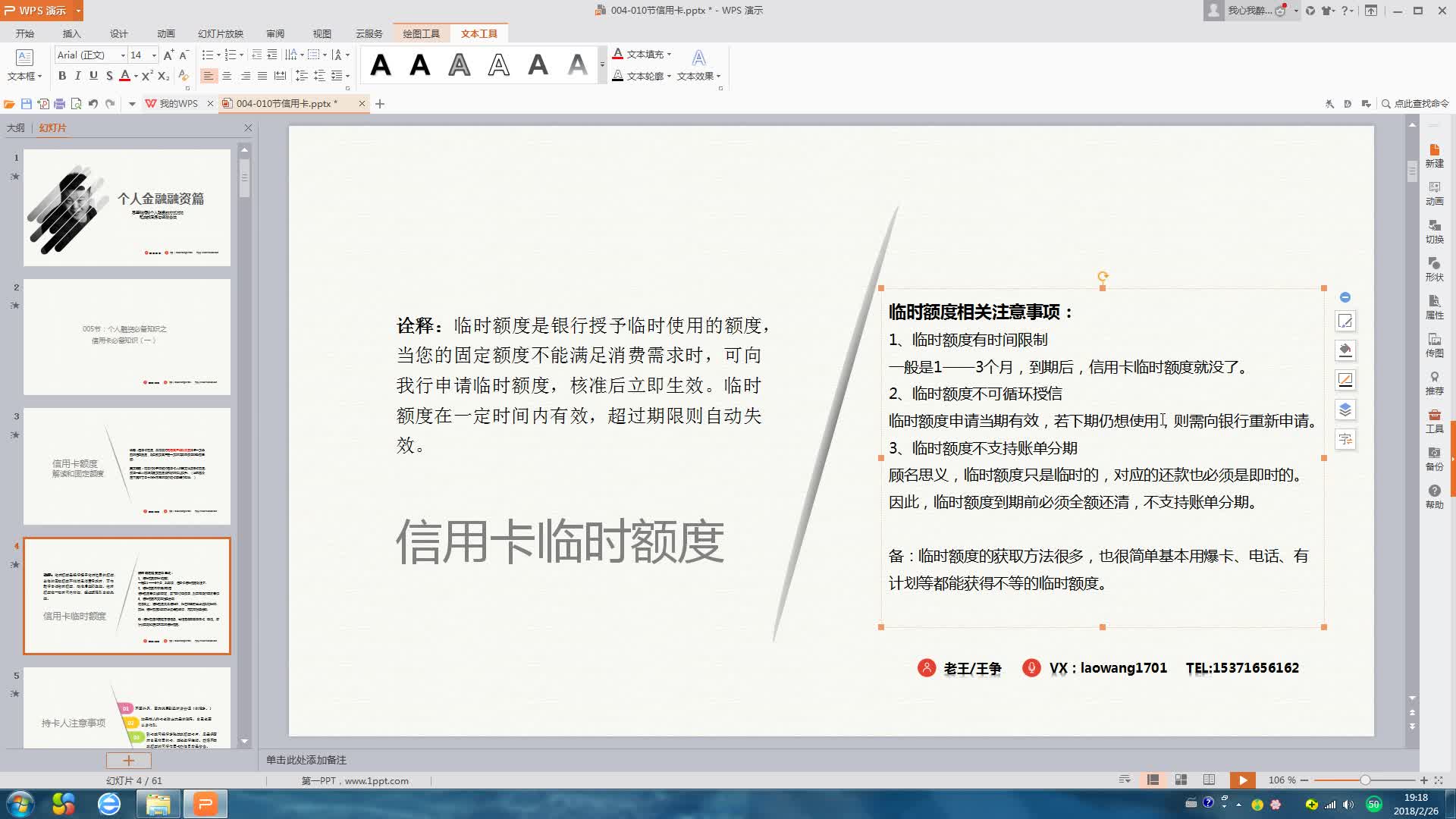The width and height of the screenshot is (1456, 819).
Task: Open the font name dropdown
Action: click(x=122, y=55)
